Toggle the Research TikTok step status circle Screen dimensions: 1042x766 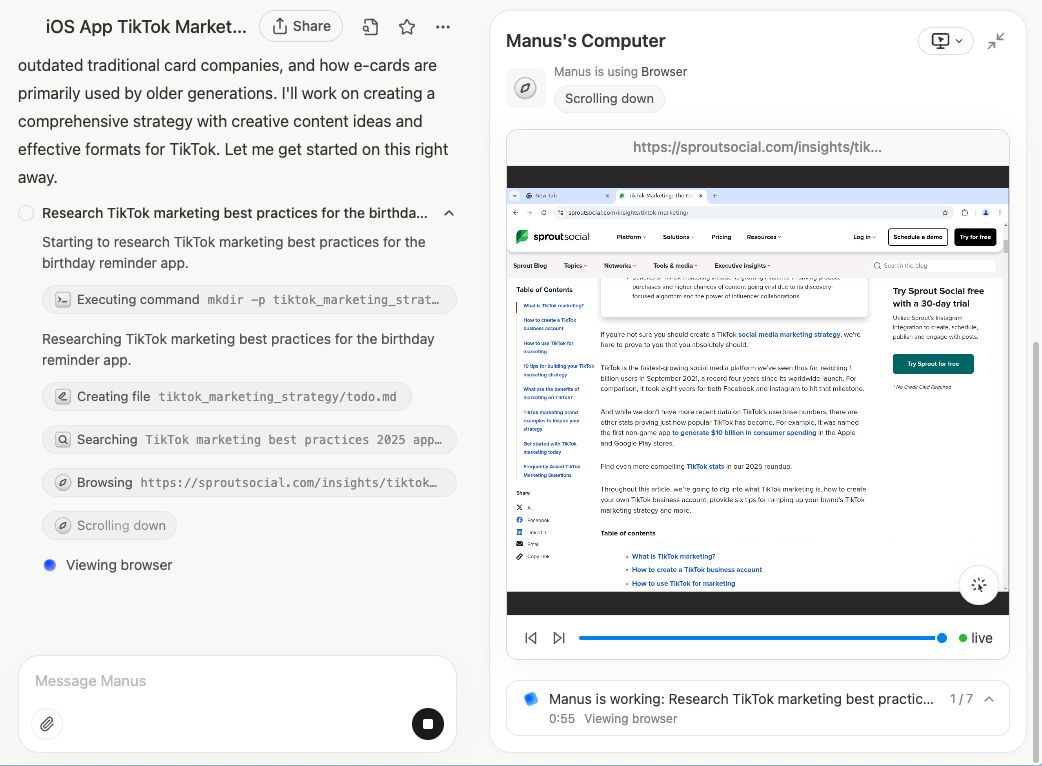point(26,213)
